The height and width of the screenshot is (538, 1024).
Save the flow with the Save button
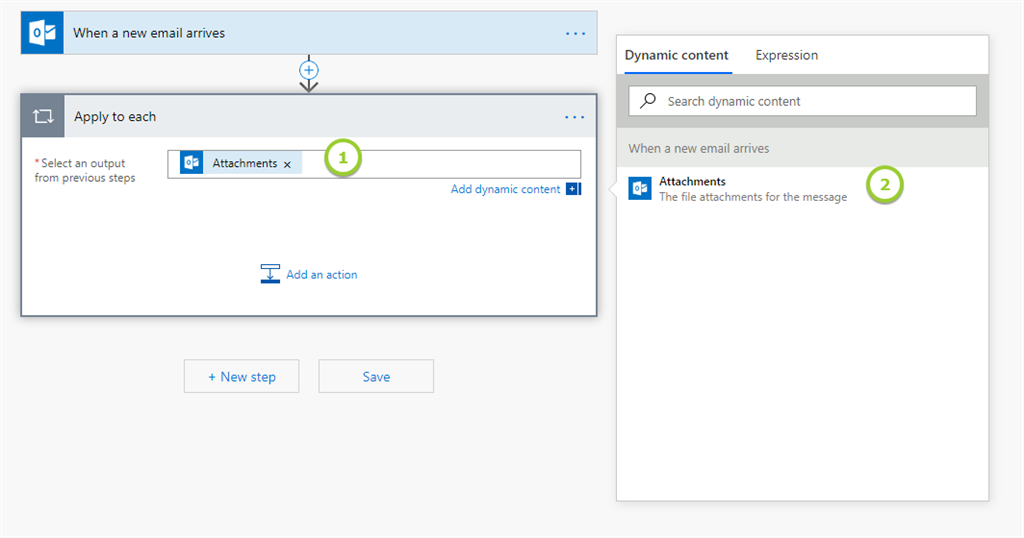[376, 377]
